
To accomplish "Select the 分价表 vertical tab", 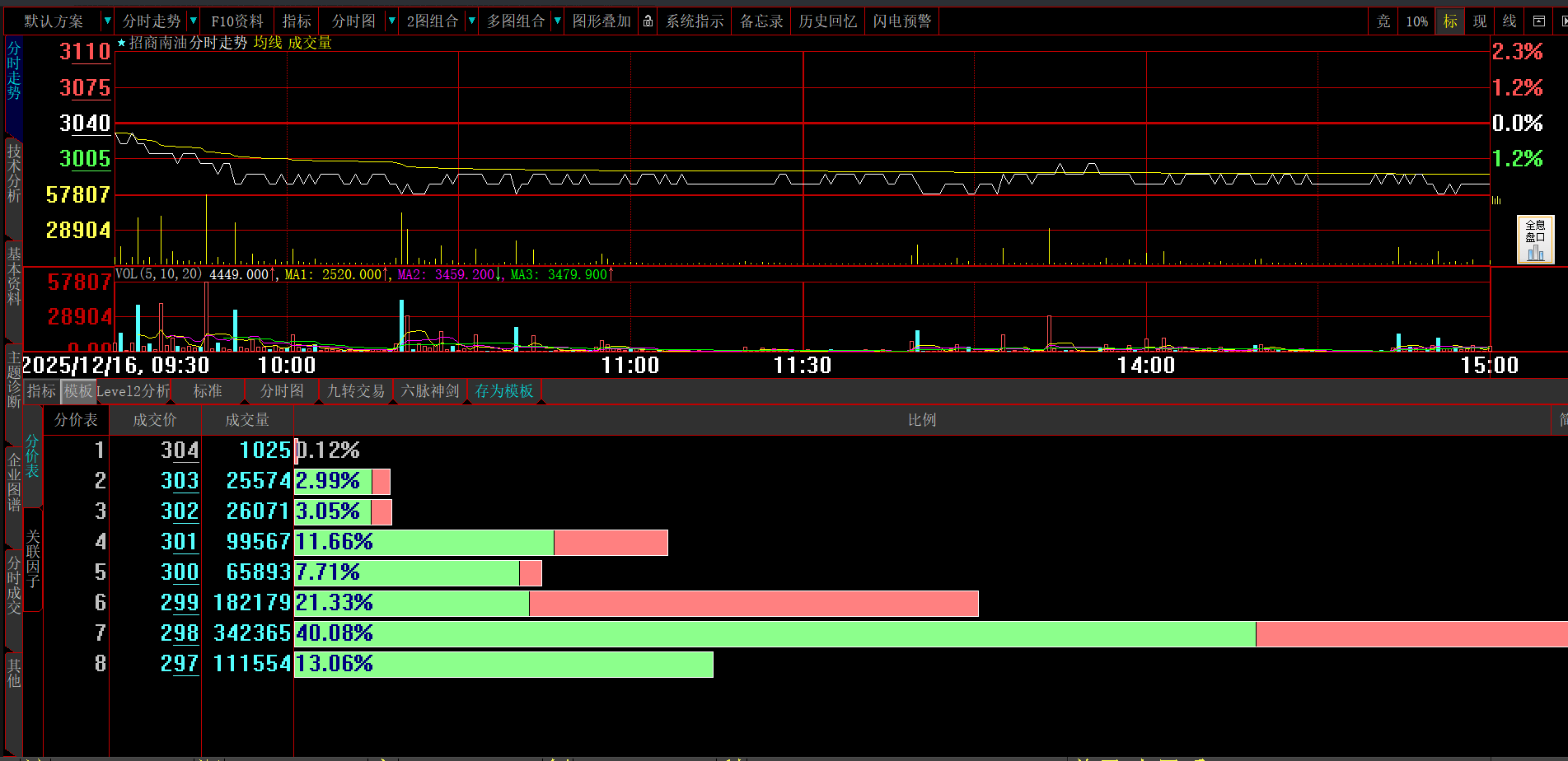I will pyautogui.click(x=32, y=456).
